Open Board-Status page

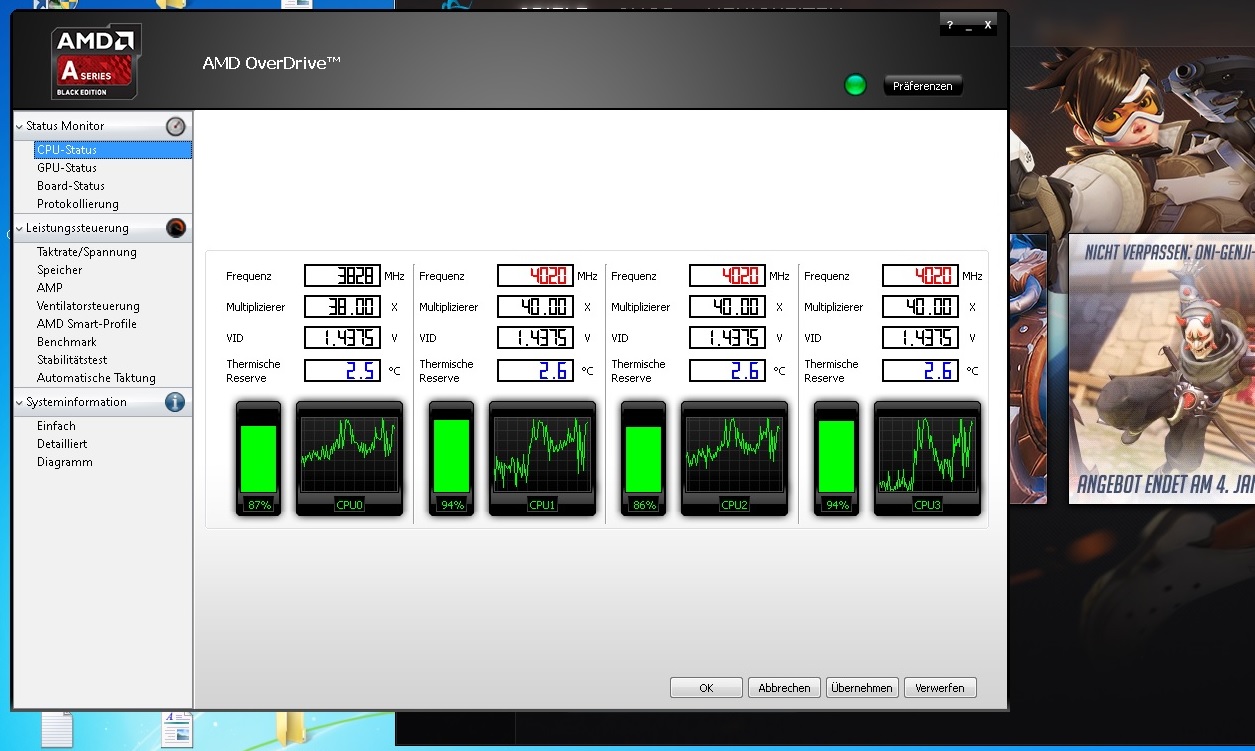pos(71,186)
